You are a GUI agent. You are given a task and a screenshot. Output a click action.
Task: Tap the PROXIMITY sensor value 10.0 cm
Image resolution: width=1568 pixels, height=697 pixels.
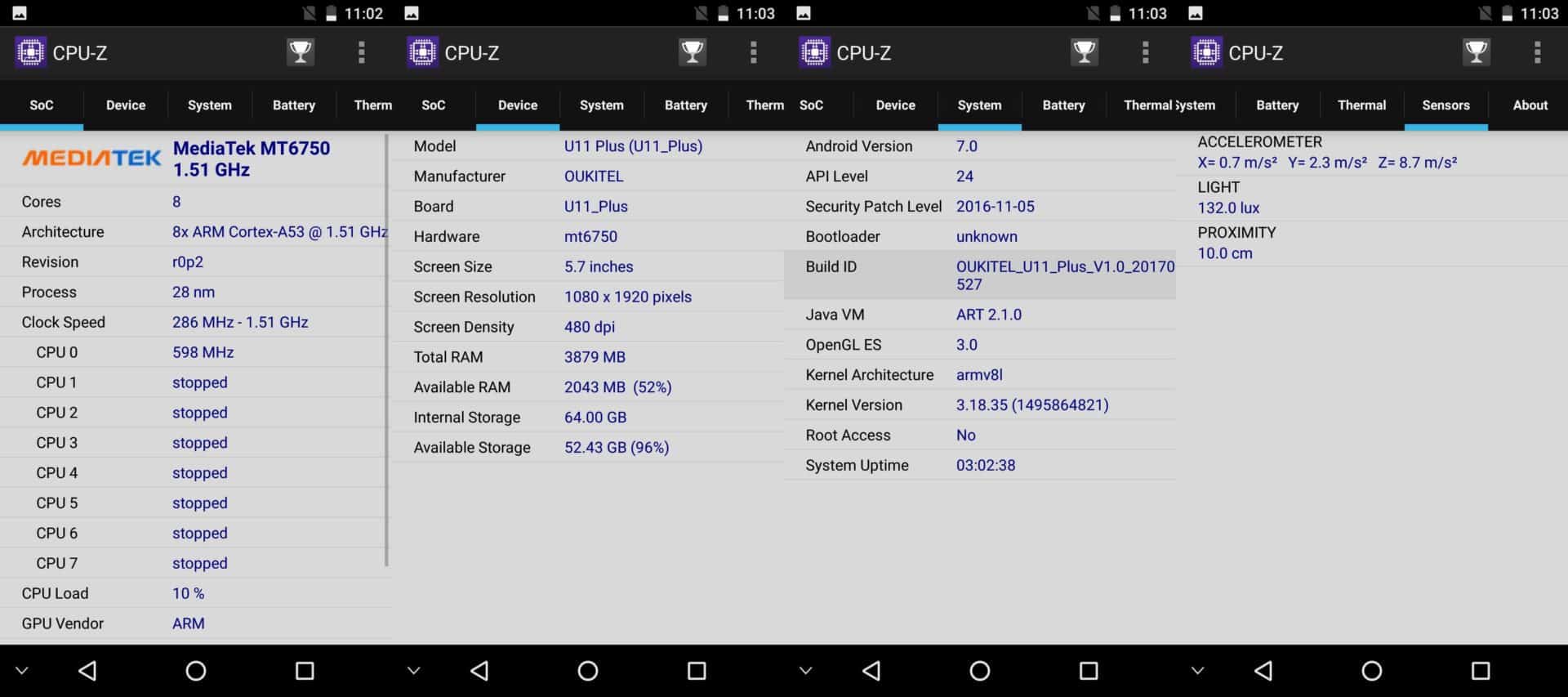1225,253
